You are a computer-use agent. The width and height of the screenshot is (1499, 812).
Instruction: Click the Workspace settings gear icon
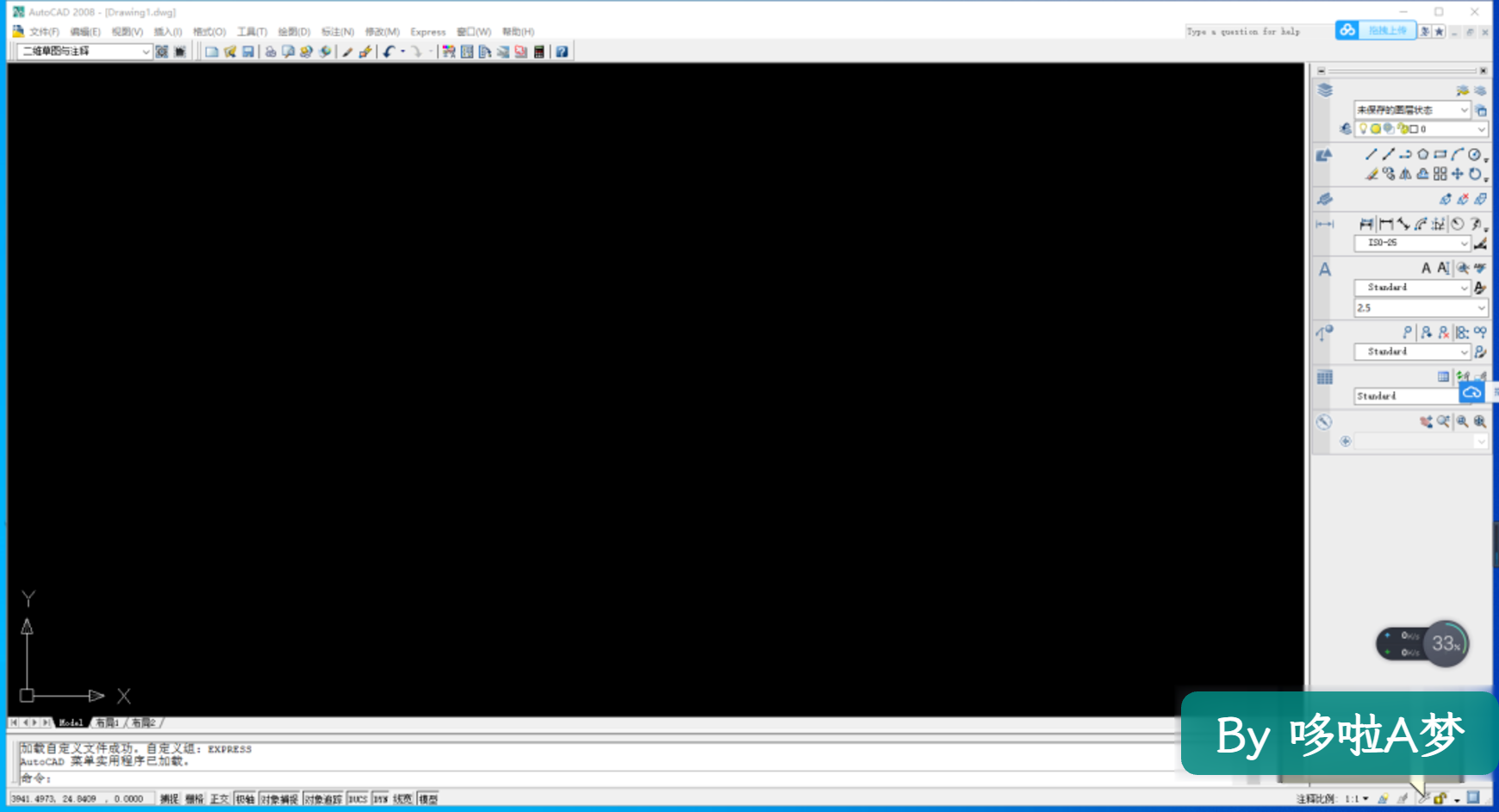tap(161, 52)
